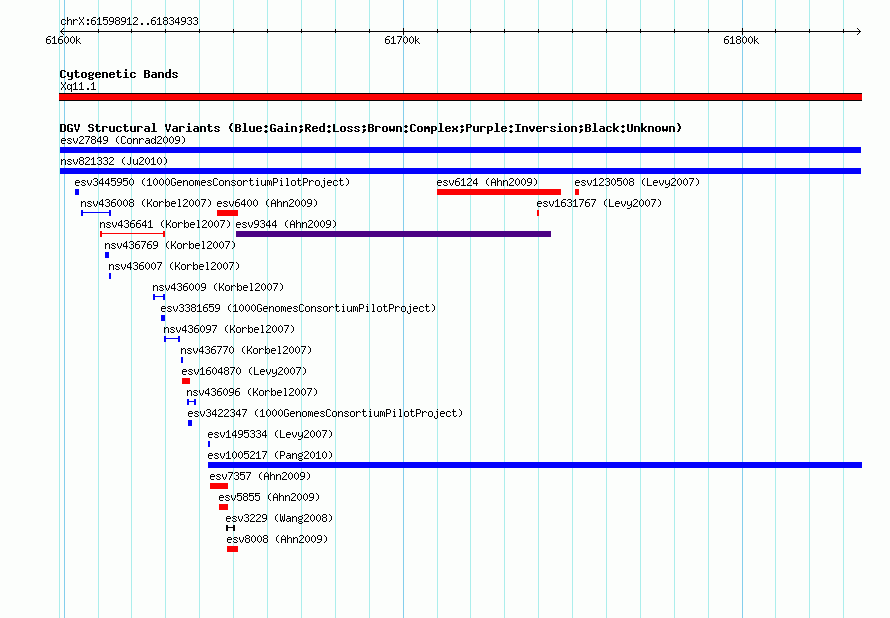The width and height of the screenshot is (890, 618).
Task: Select the esv7357 (Ahn2009) red bar
Action: (219, 486)
